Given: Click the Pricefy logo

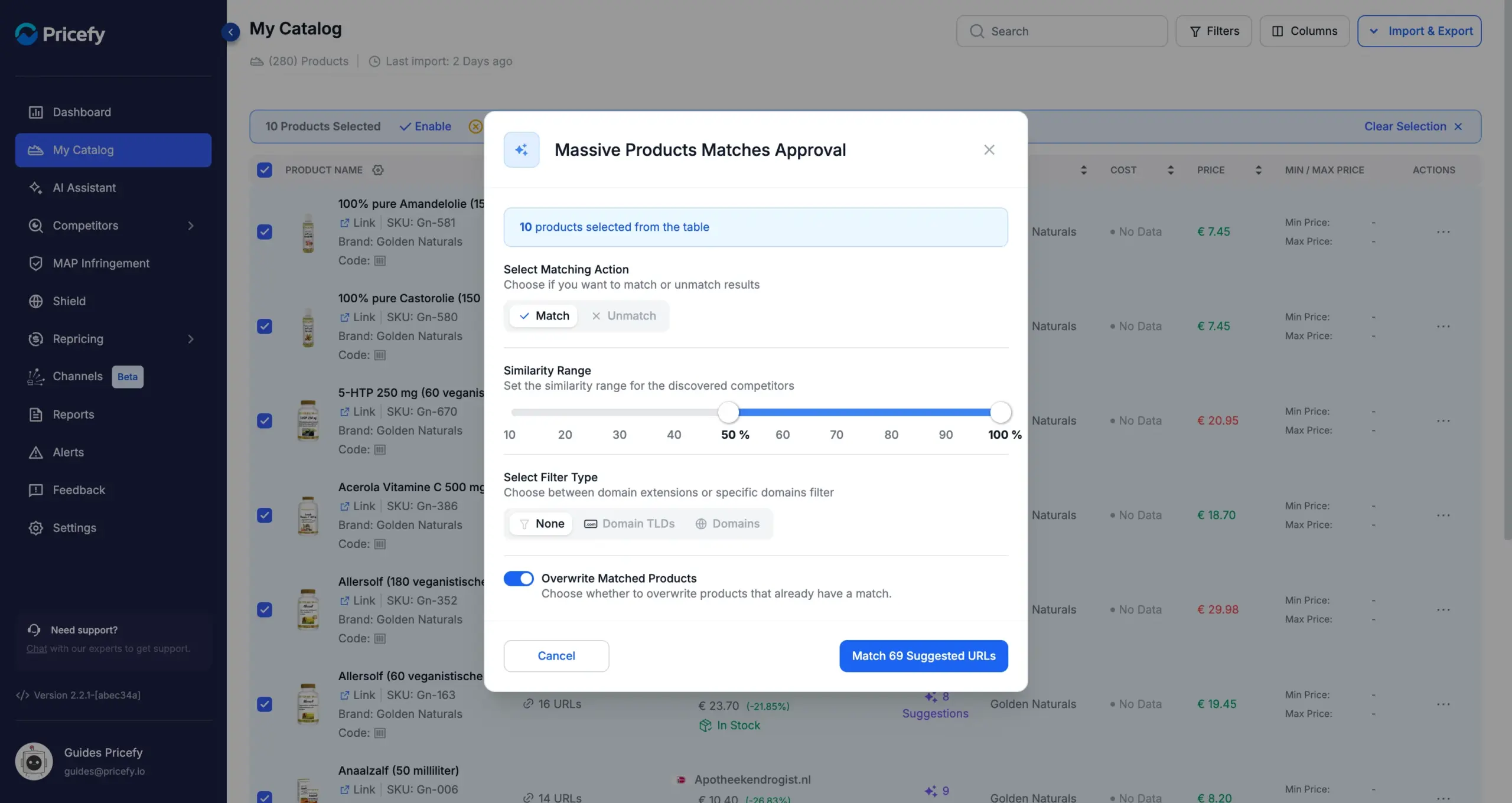Looking at the screenshot, I should [60, 34].
